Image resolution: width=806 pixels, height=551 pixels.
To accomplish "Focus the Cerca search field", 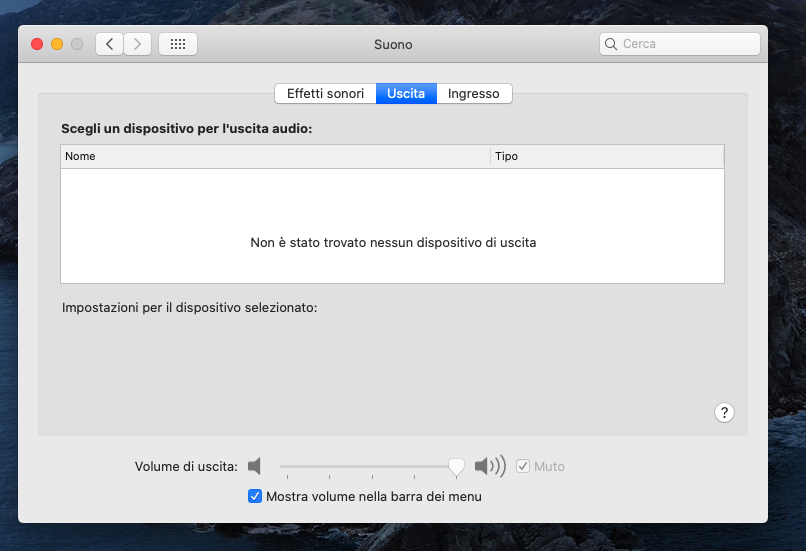I will (680, 44).
